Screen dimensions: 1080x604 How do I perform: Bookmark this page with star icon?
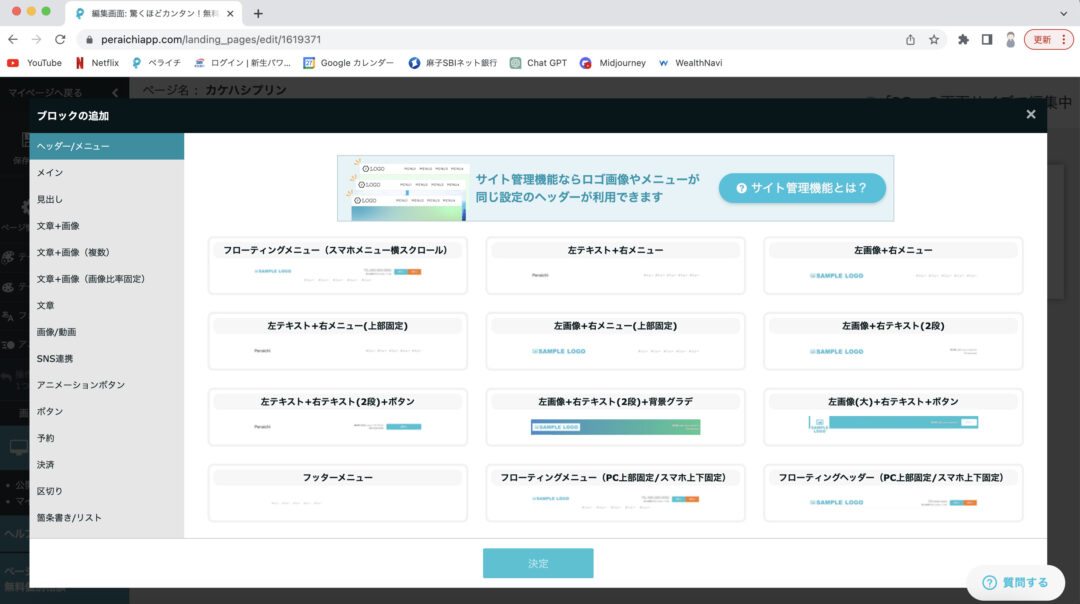933,40
